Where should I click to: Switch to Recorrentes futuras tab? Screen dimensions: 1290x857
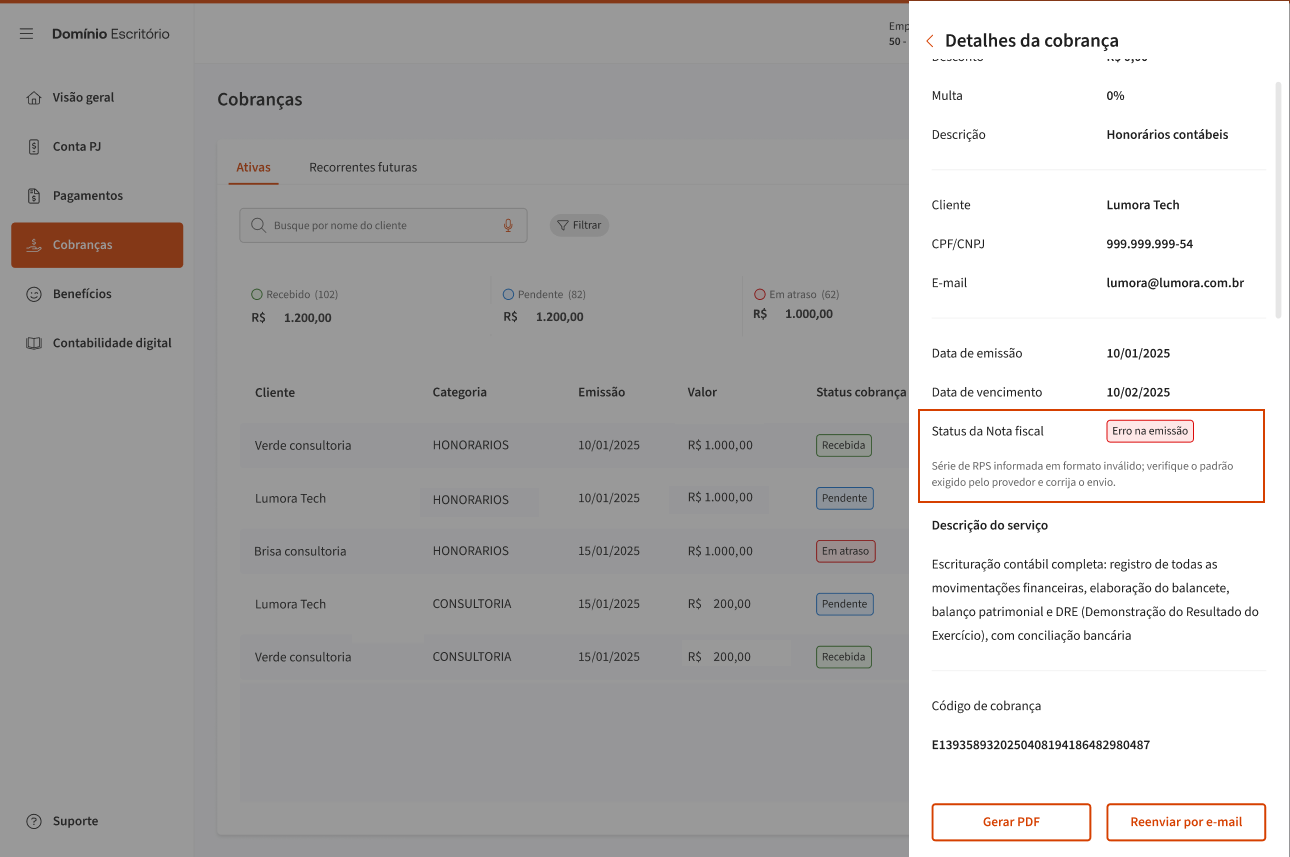click(363, 167)
